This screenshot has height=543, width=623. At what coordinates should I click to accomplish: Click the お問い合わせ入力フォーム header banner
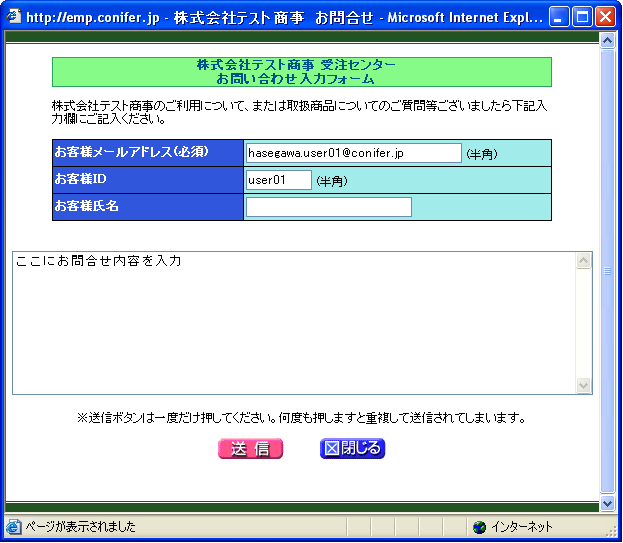coord(302,72)
